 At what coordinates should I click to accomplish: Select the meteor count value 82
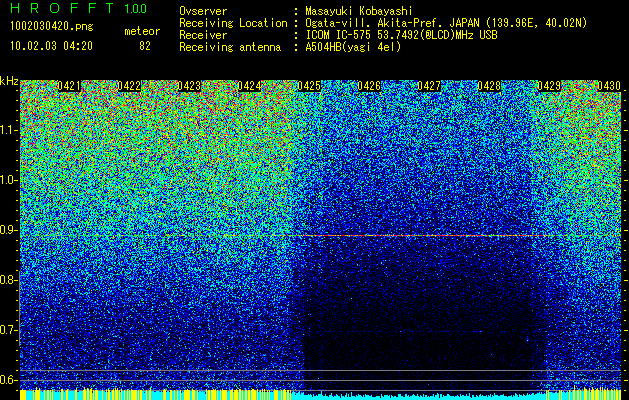coord(145,46)
